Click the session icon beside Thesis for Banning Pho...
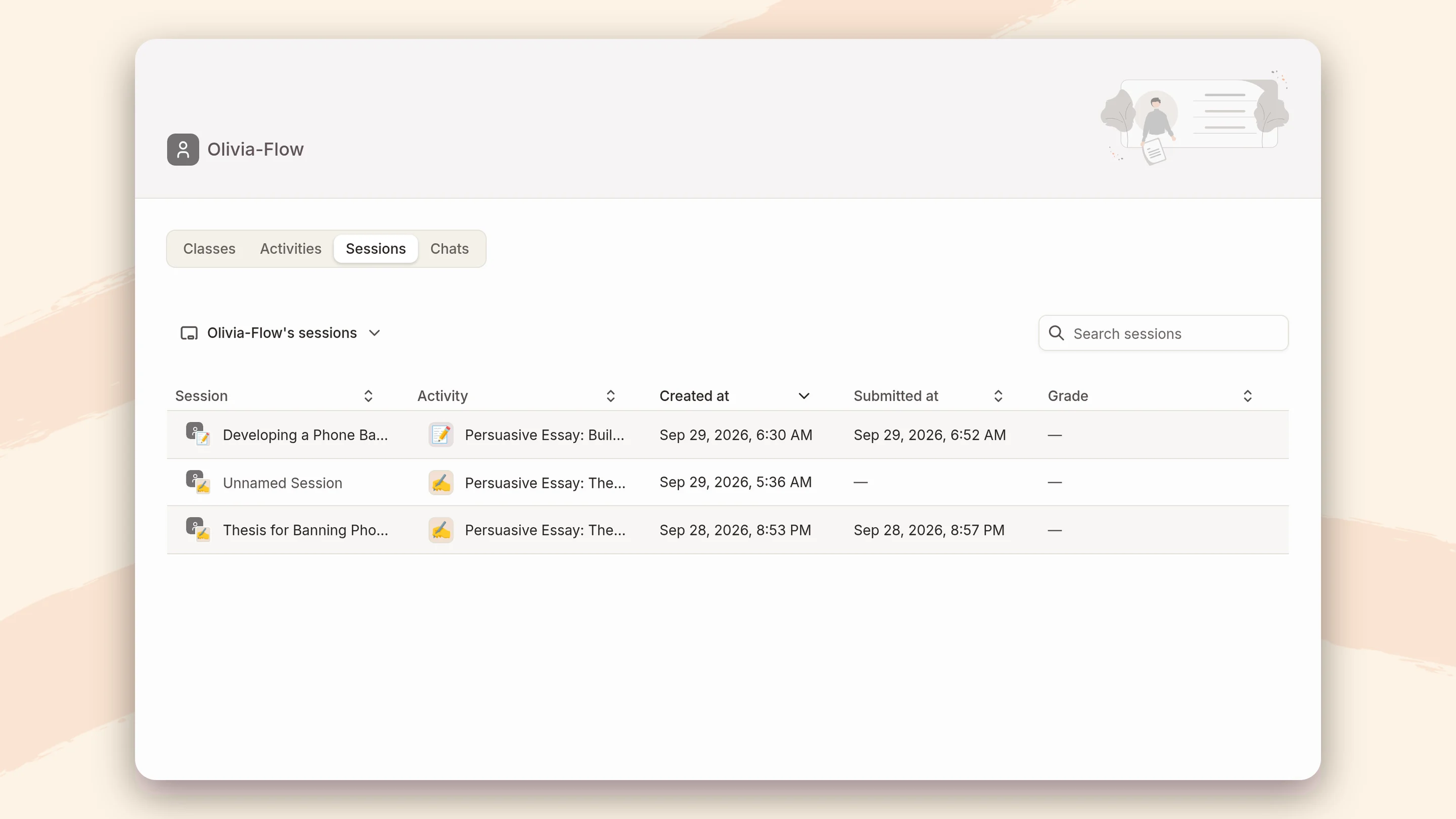Image resolution: width=1456 pixels, height=819 pixels. [x=198, y=530]
